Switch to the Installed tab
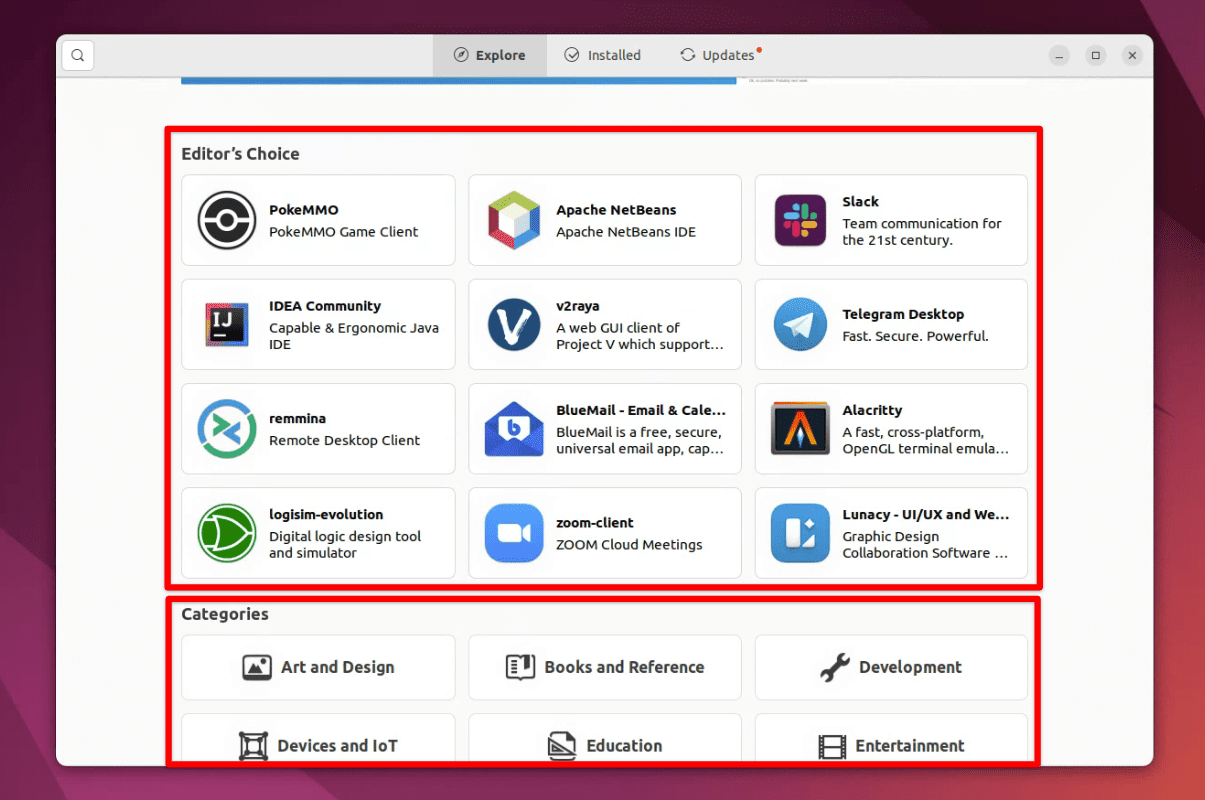This screenshot has height=800, width=1205. (x=602, y=55)
